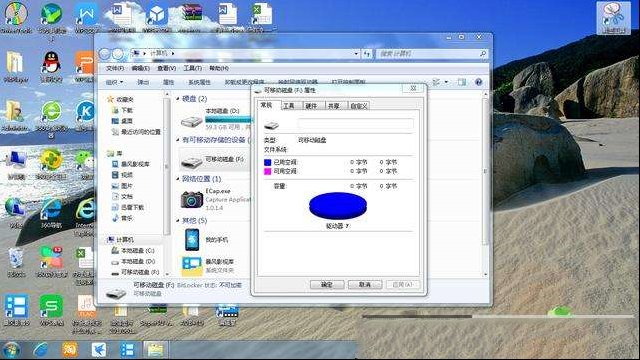Expand the address bar history dropdown arrow
Image resolution: width=640 pixels, height=360 pixels.
[x=356, y=53]
